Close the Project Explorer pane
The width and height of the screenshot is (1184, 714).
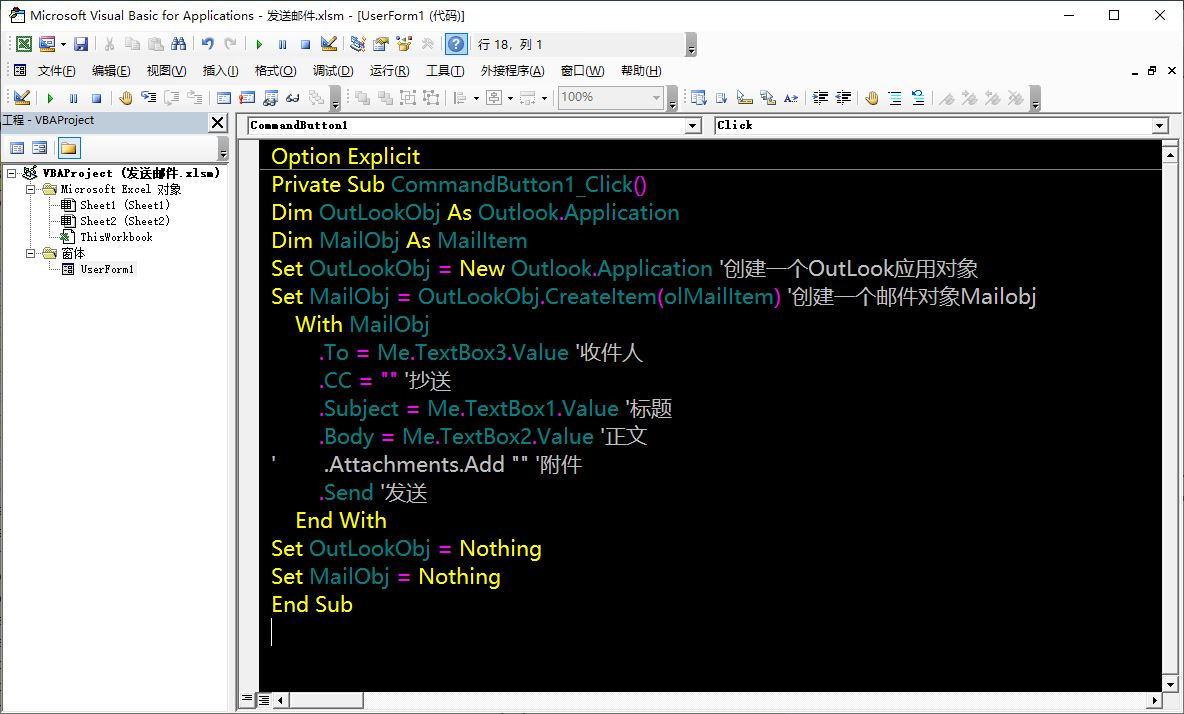click(217, 121)
